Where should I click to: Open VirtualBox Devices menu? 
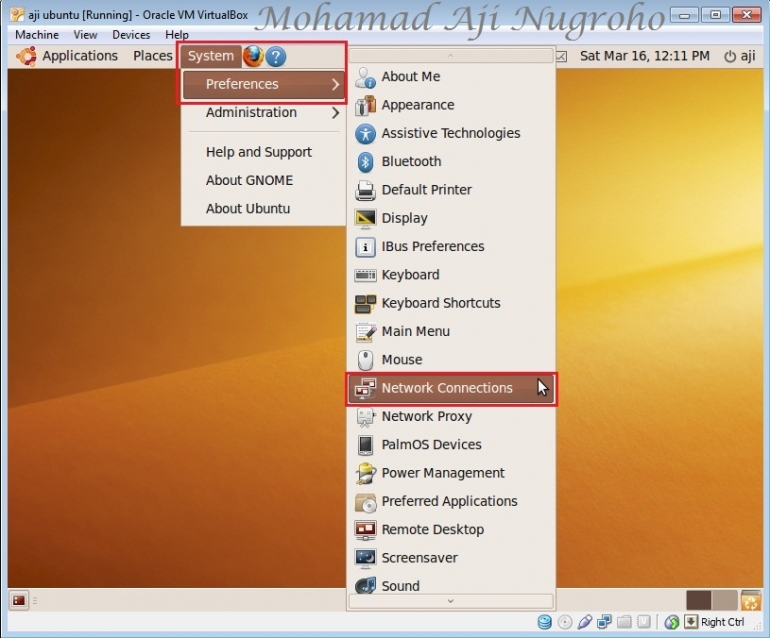click(131, 35)
